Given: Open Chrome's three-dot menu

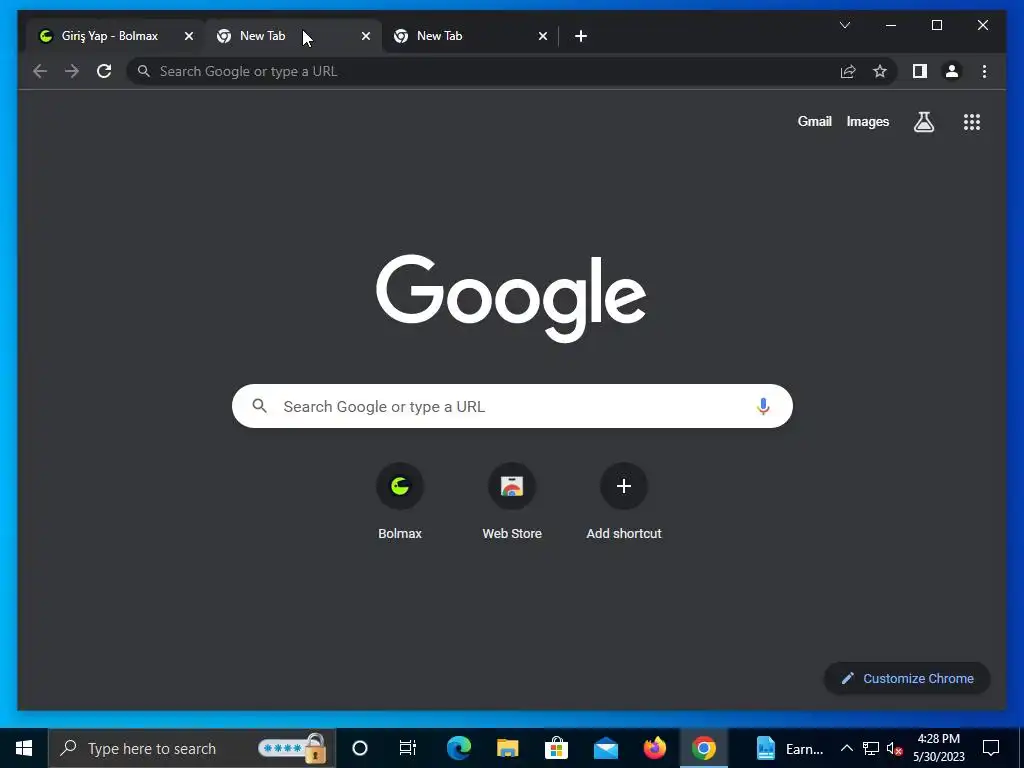Looking at the screenshot, I should pyautogui.click(x=984, y=71).
